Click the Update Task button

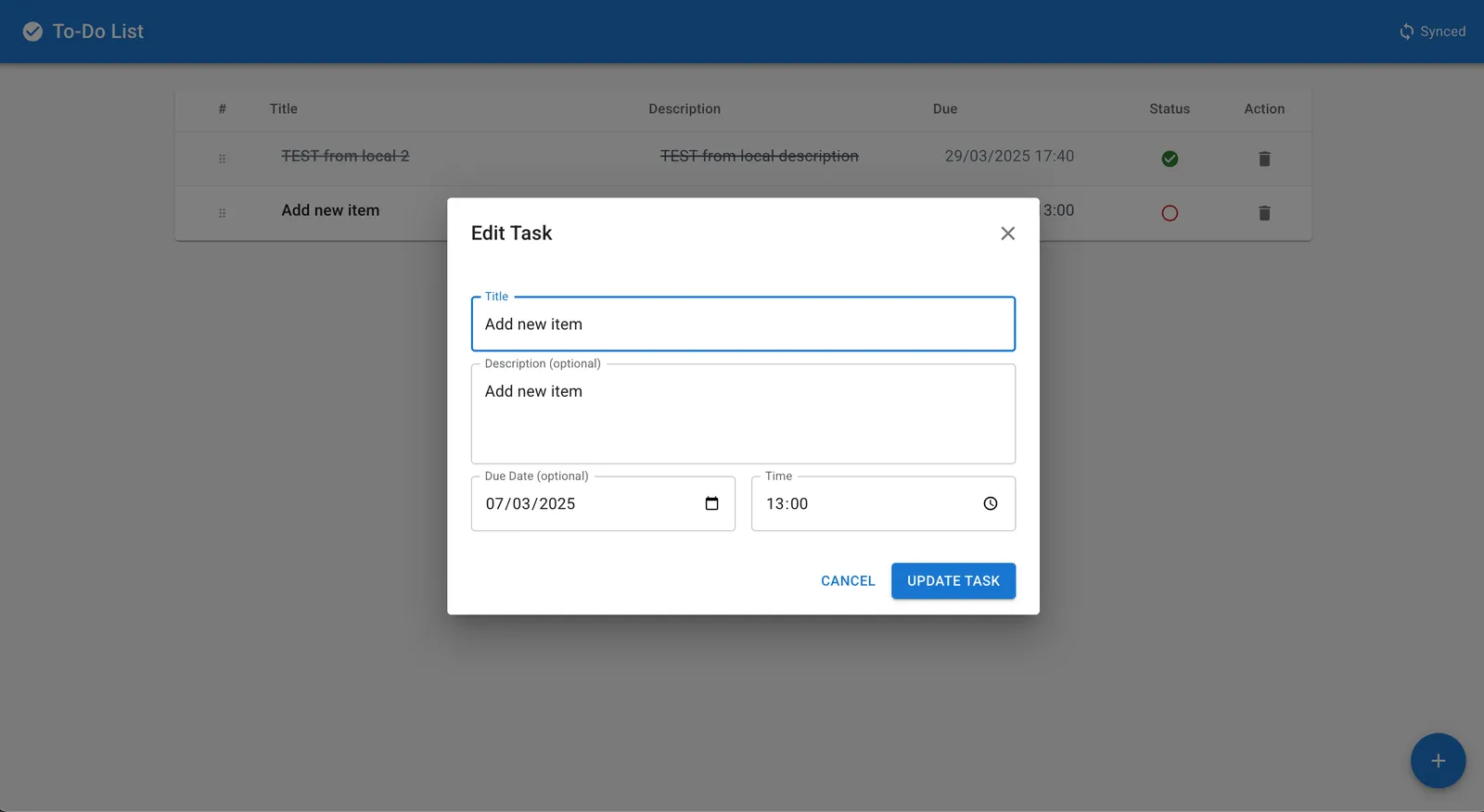pyautogui.click(x=953, y=581)
